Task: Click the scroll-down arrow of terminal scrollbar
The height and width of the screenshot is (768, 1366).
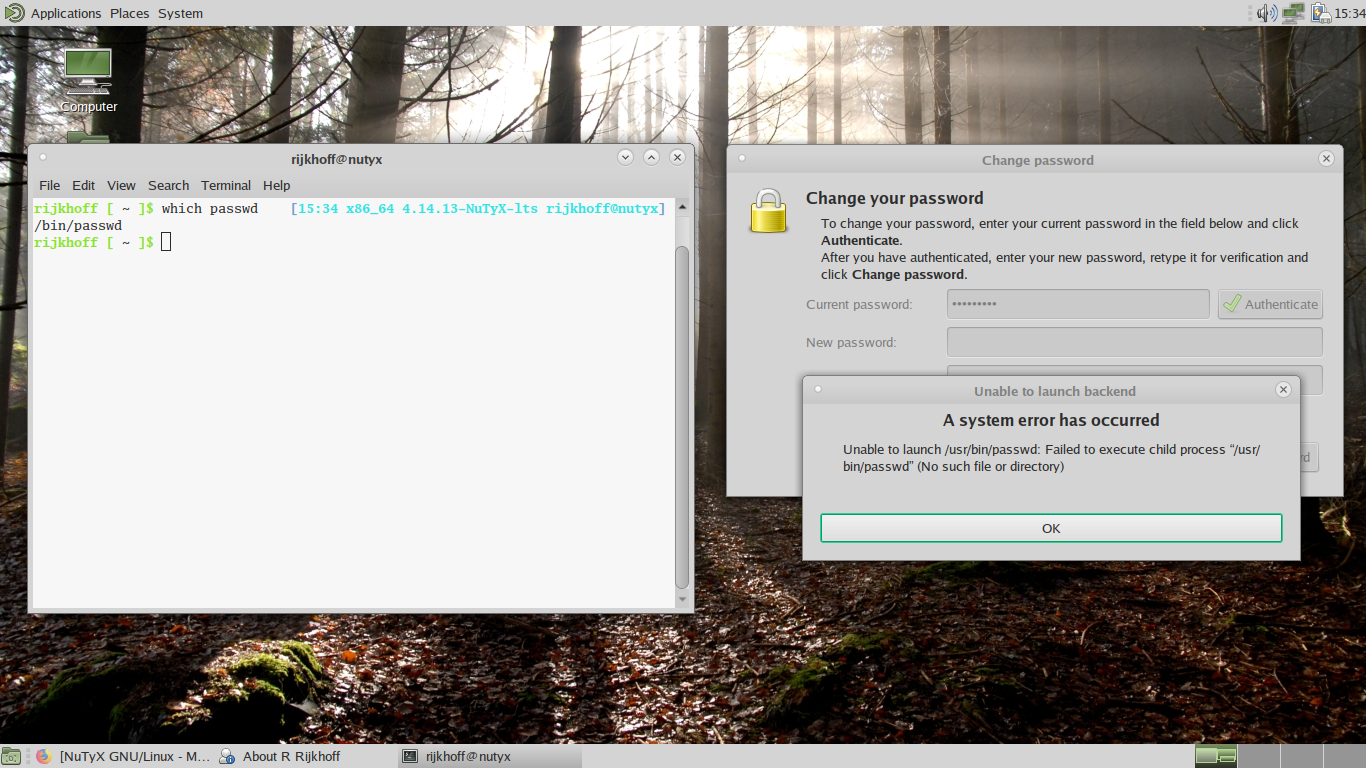Action: (x=683, y=600)
